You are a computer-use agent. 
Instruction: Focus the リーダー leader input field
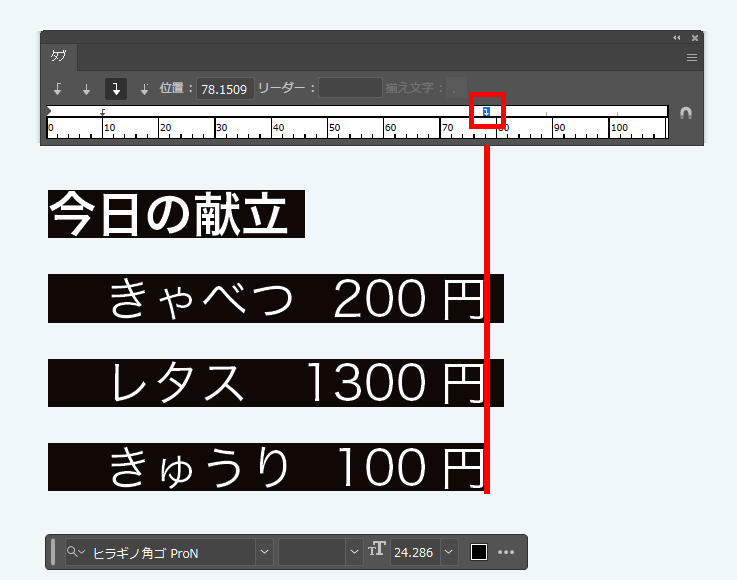coord(350,88)
